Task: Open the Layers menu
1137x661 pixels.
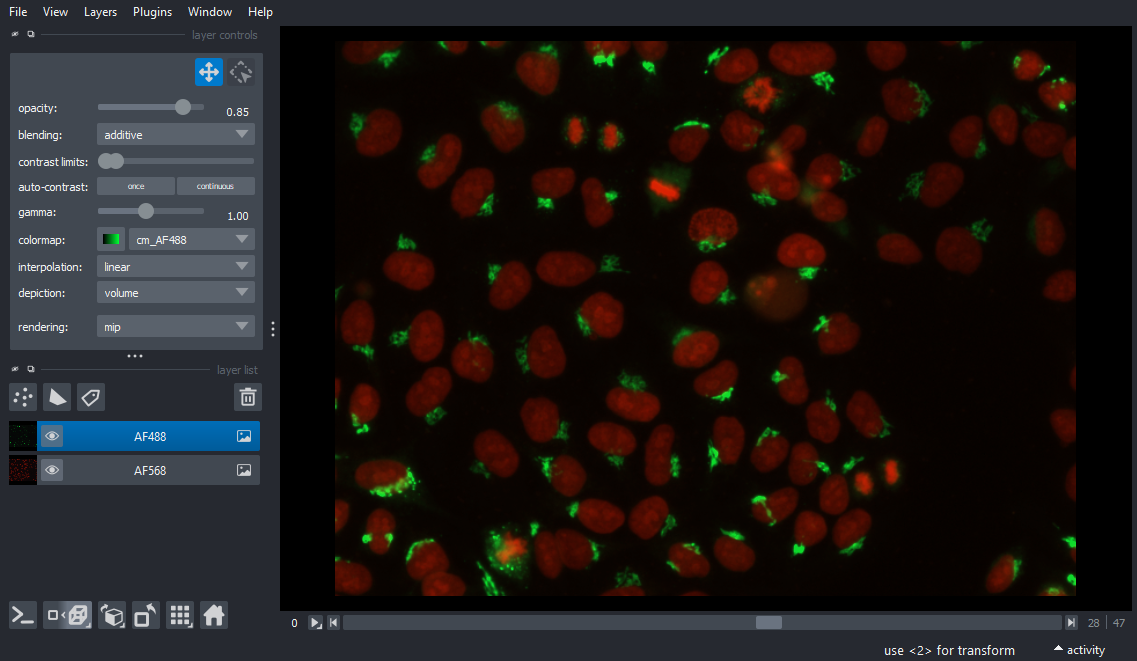Action: (100, 12)
